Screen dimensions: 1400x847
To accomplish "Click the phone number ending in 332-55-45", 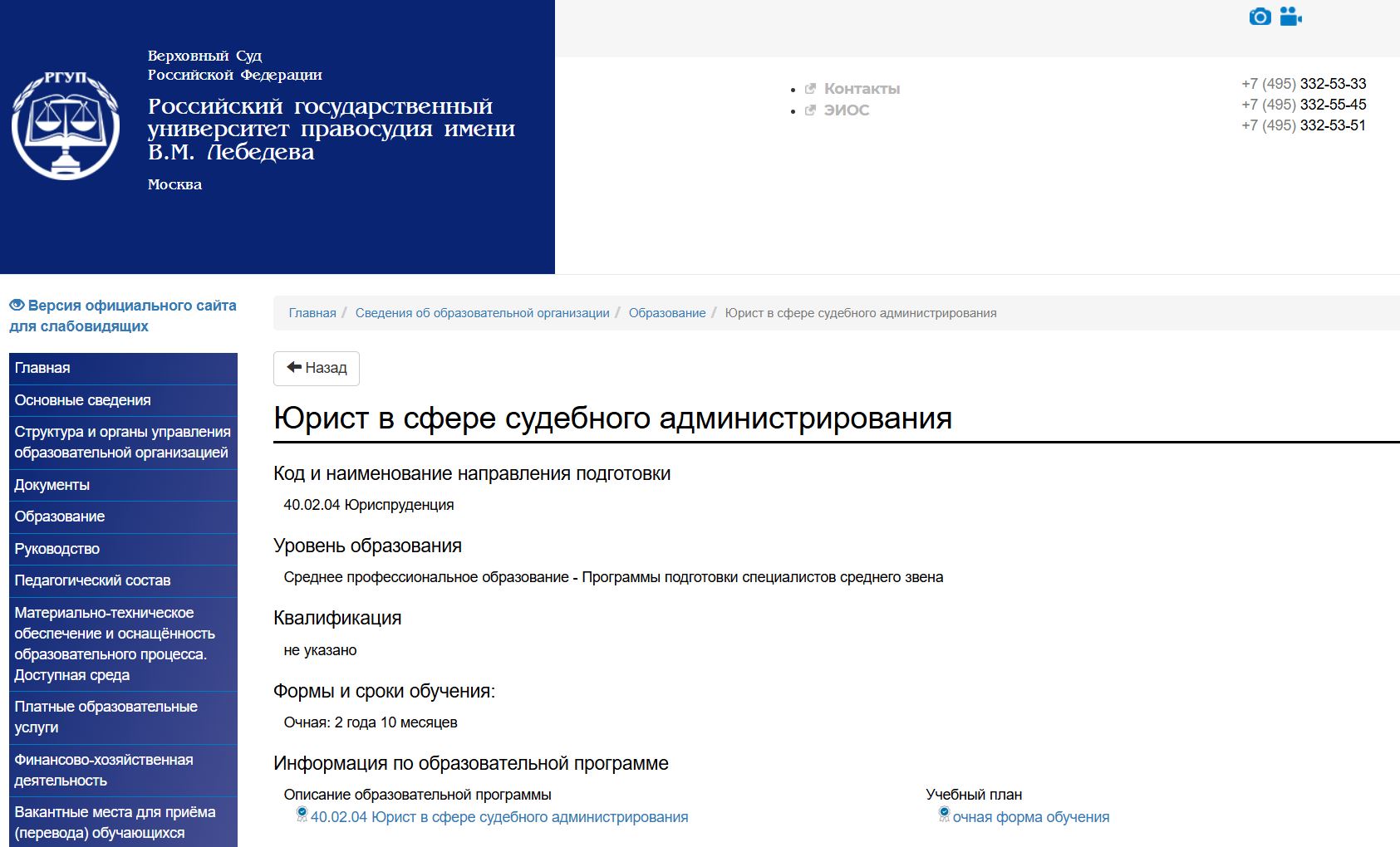I will click(1304, 105).
